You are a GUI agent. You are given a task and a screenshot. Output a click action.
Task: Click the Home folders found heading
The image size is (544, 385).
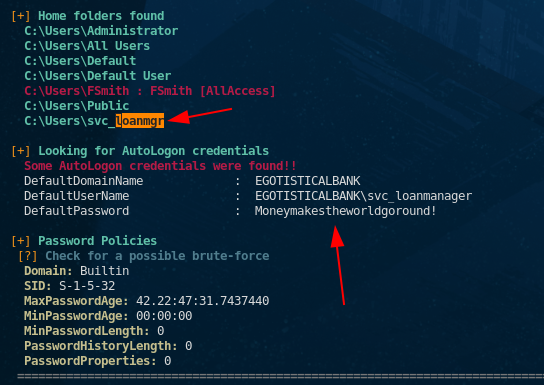101,16
